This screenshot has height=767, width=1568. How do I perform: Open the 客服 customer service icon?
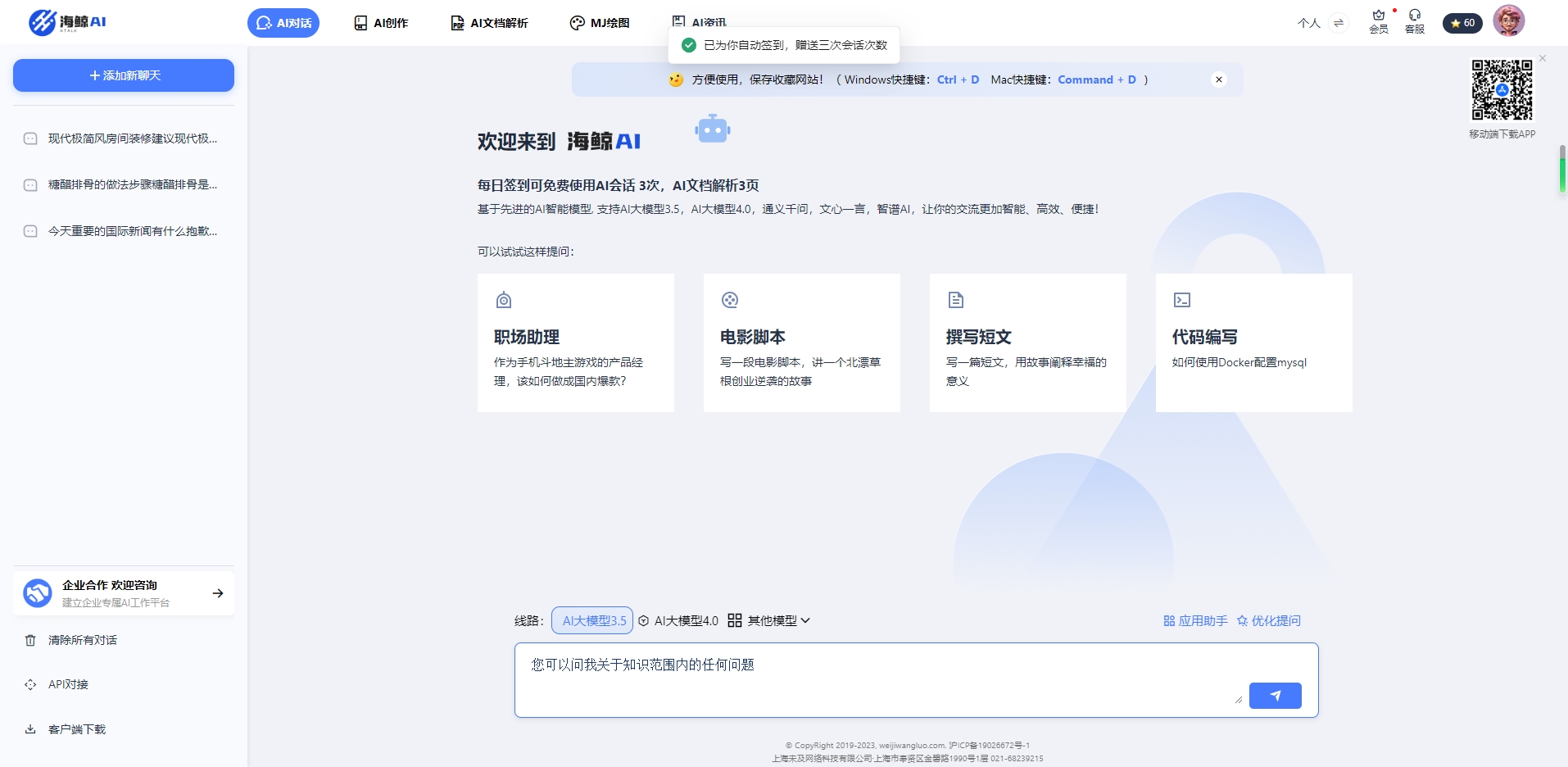tap(1415, 22)
